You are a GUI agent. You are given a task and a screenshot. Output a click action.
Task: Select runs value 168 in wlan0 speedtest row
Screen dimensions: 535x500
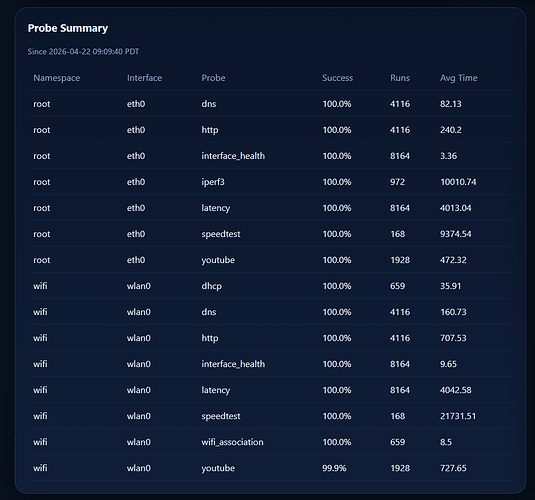pyautogui.click(x=397, y=416)
